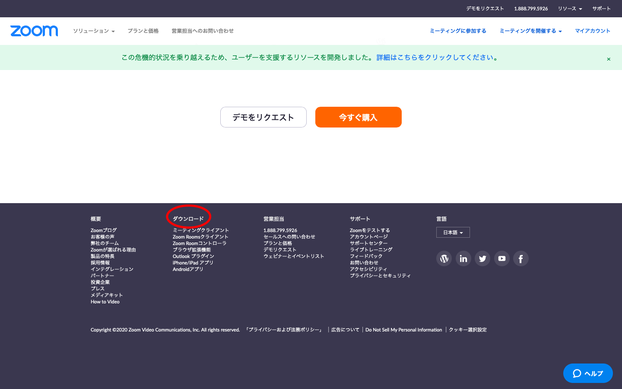The height and width of the screenshot is (389, 622).
Task: Open Zoomが選ばれる理由 footer link
Action: tap(113, 250)
